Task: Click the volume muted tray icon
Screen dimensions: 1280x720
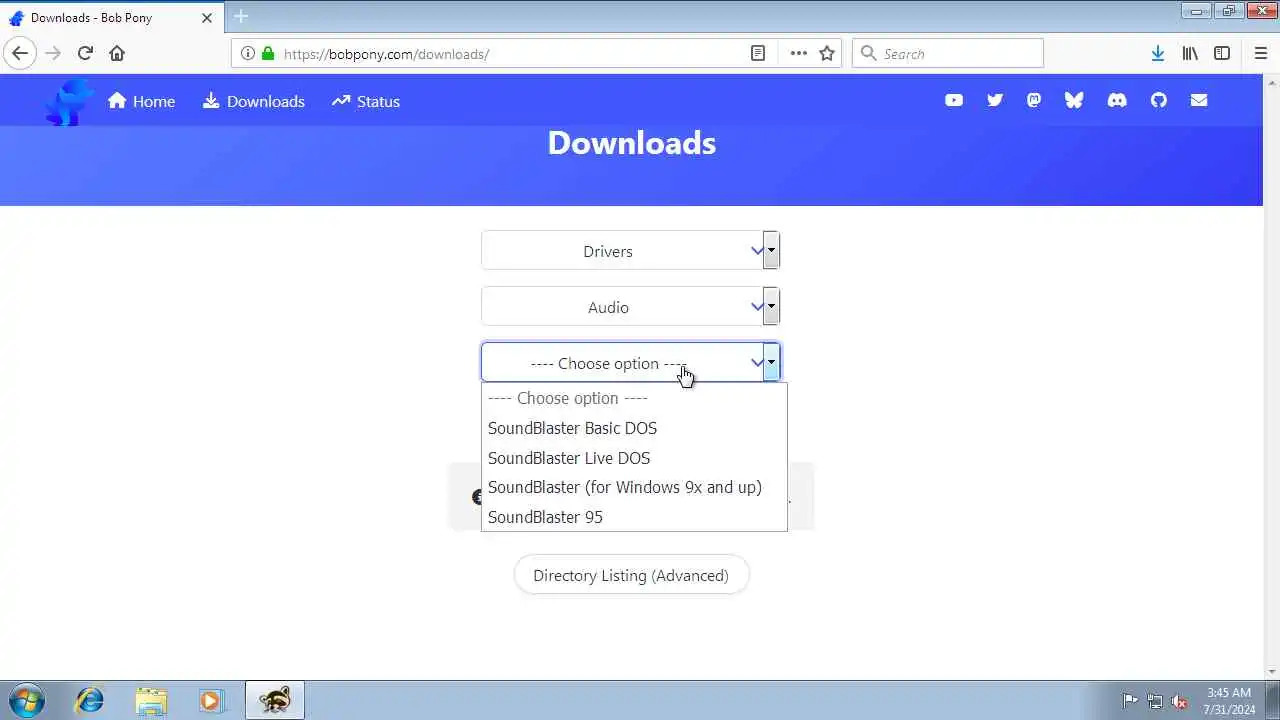Action: point(1179,701)
